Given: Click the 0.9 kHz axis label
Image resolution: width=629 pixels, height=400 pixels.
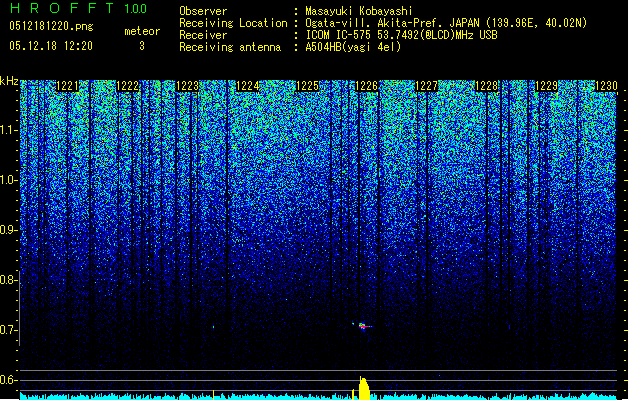Looking at the screenshot, I should pyautogui.click(x=8, y=230).
